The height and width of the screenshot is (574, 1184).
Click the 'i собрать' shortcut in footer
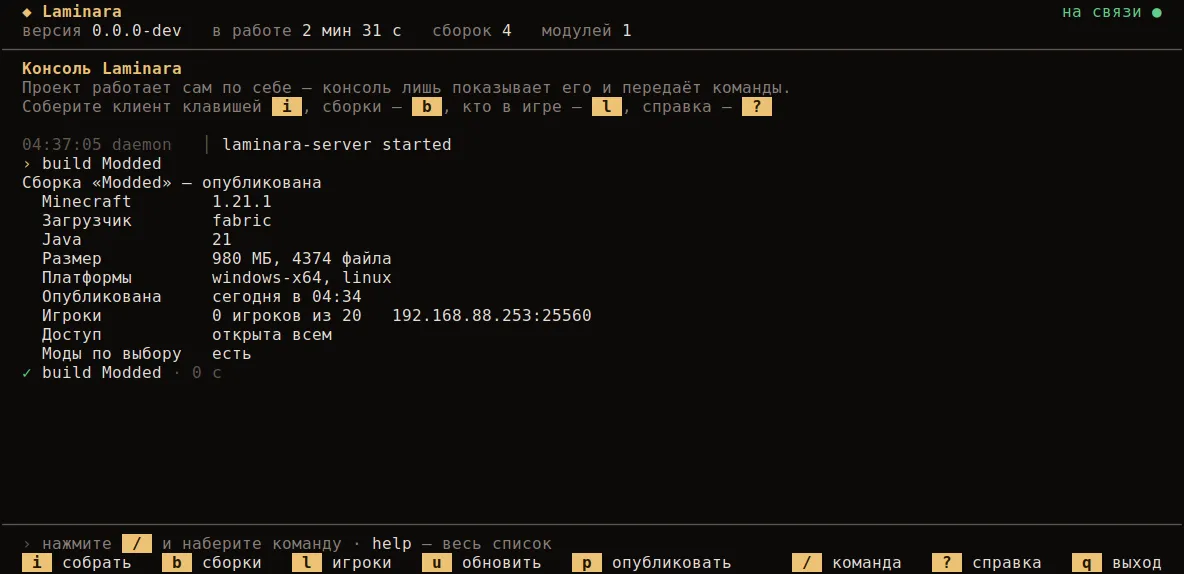76,563
